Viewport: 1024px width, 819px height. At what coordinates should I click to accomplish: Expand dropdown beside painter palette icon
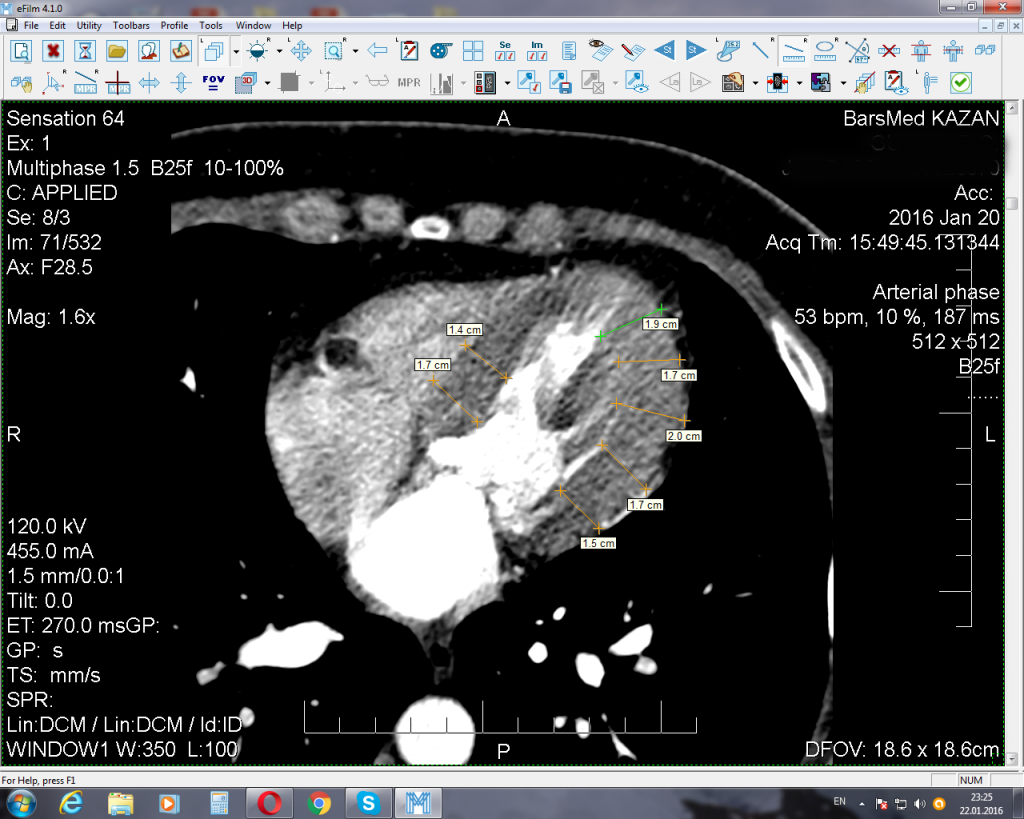[755, 83]
